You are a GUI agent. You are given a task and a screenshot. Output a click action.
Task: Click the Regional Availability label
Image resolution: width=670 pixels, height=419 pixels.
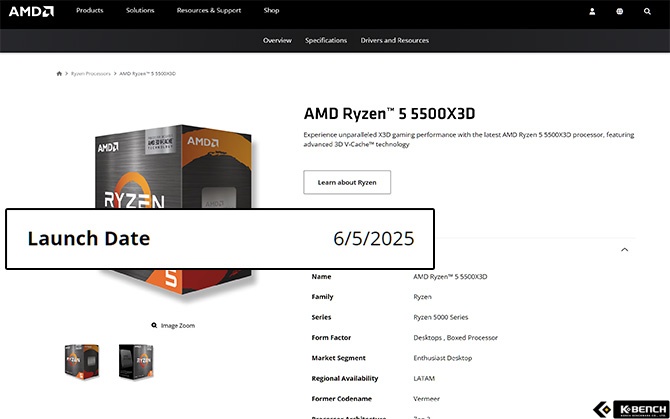tap(345, 378)
